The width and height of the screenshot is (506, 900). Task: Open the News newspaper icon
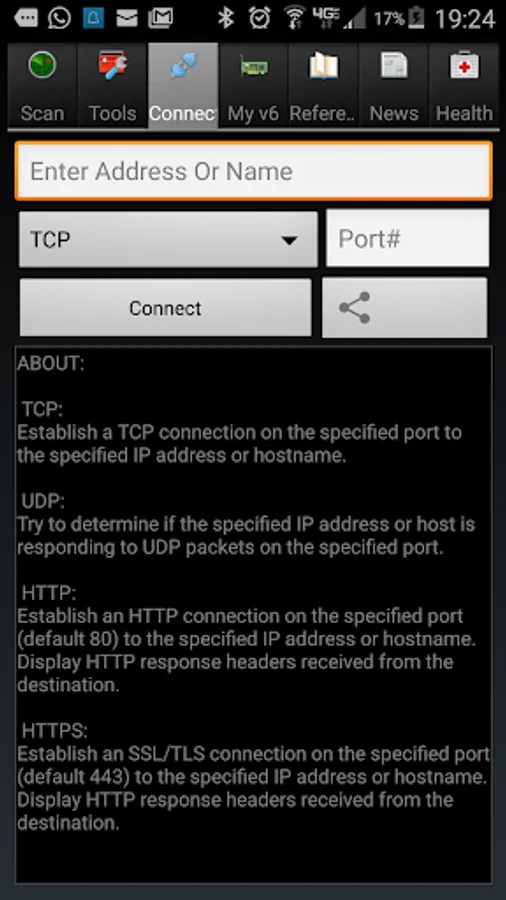[x=394, y=65]
